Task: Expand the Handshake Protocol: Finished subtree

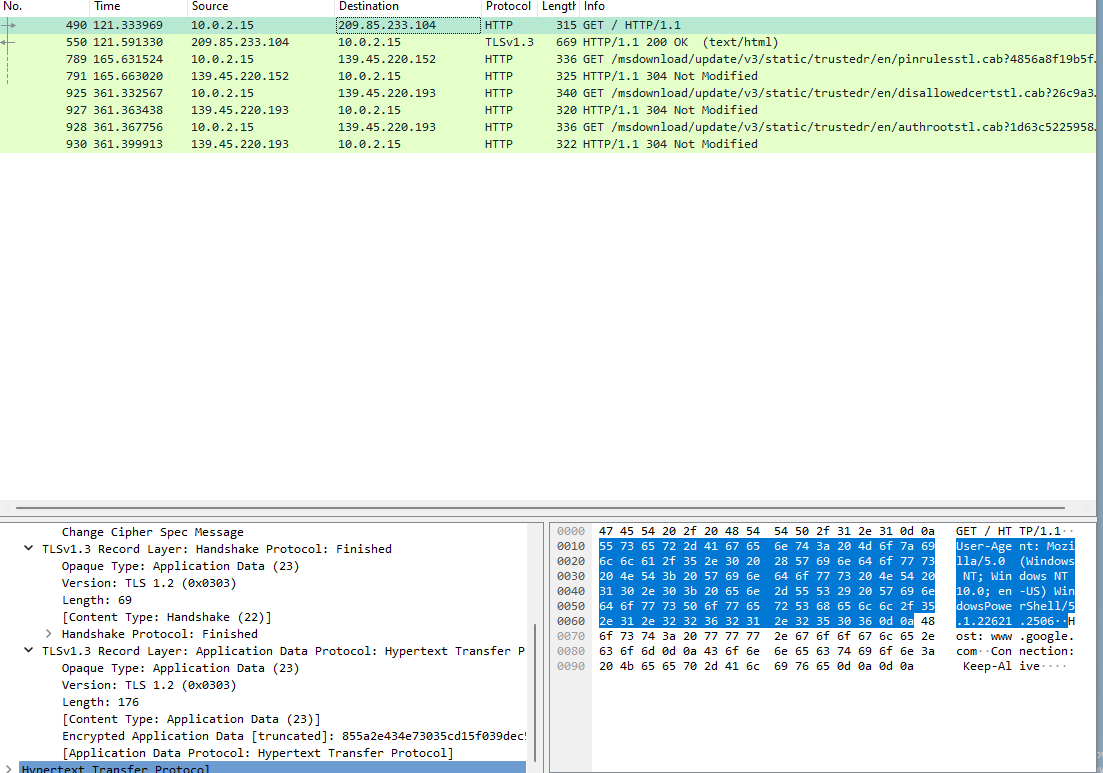Action: [x=49, y=634]
